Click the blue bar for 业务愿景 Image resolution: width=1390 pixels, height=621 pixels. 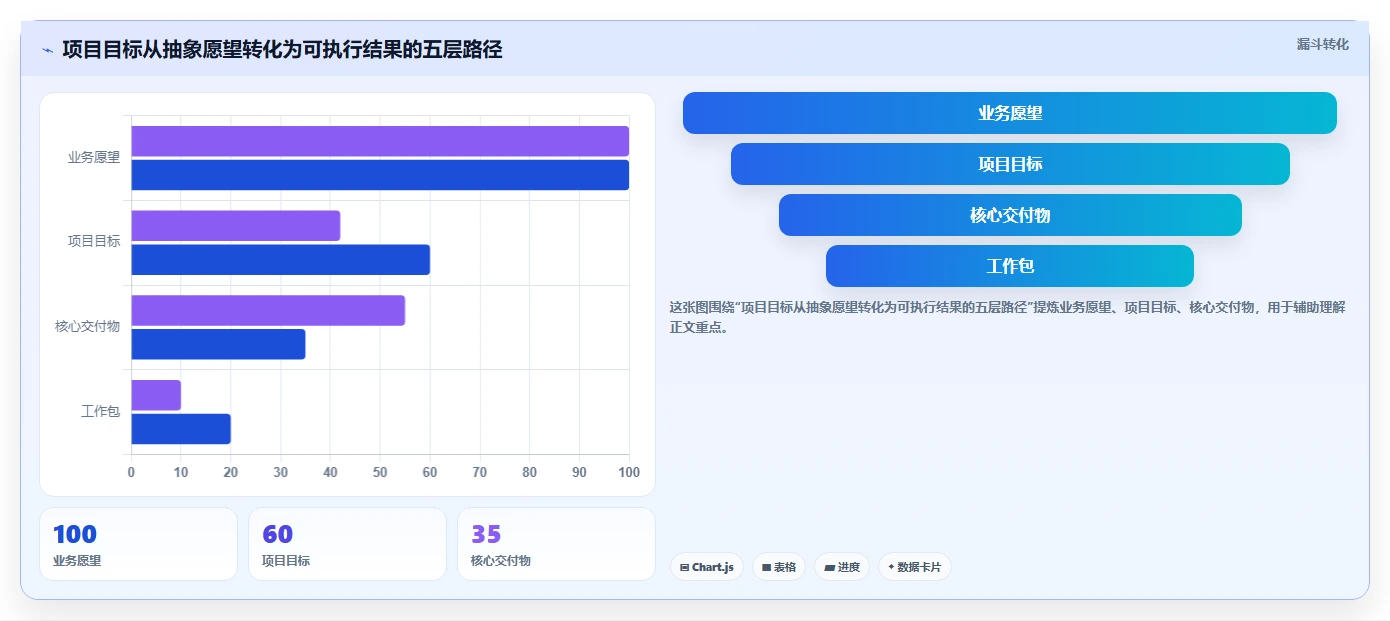380,175
